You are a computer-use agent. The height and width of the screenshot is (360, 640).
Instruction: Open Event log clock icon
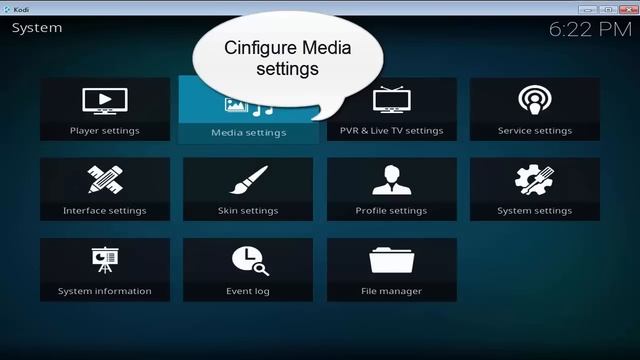click(x=250, y=260)
